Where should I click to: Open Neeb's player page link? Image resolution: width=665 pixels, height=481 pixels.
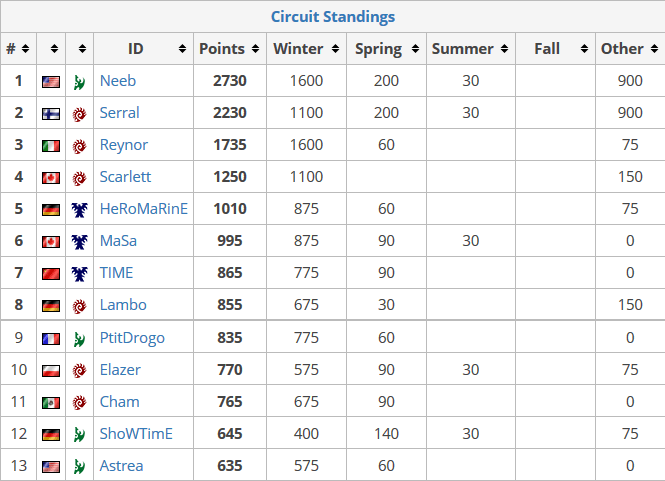[118, 81]
